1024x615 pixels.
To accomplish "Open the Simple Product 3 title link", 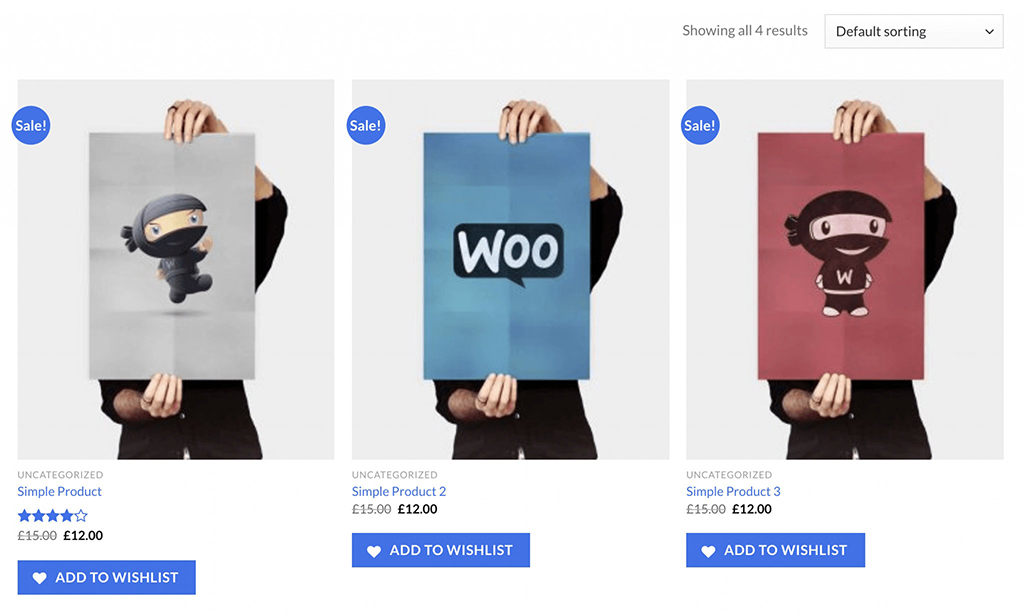I will pos(733,492).
